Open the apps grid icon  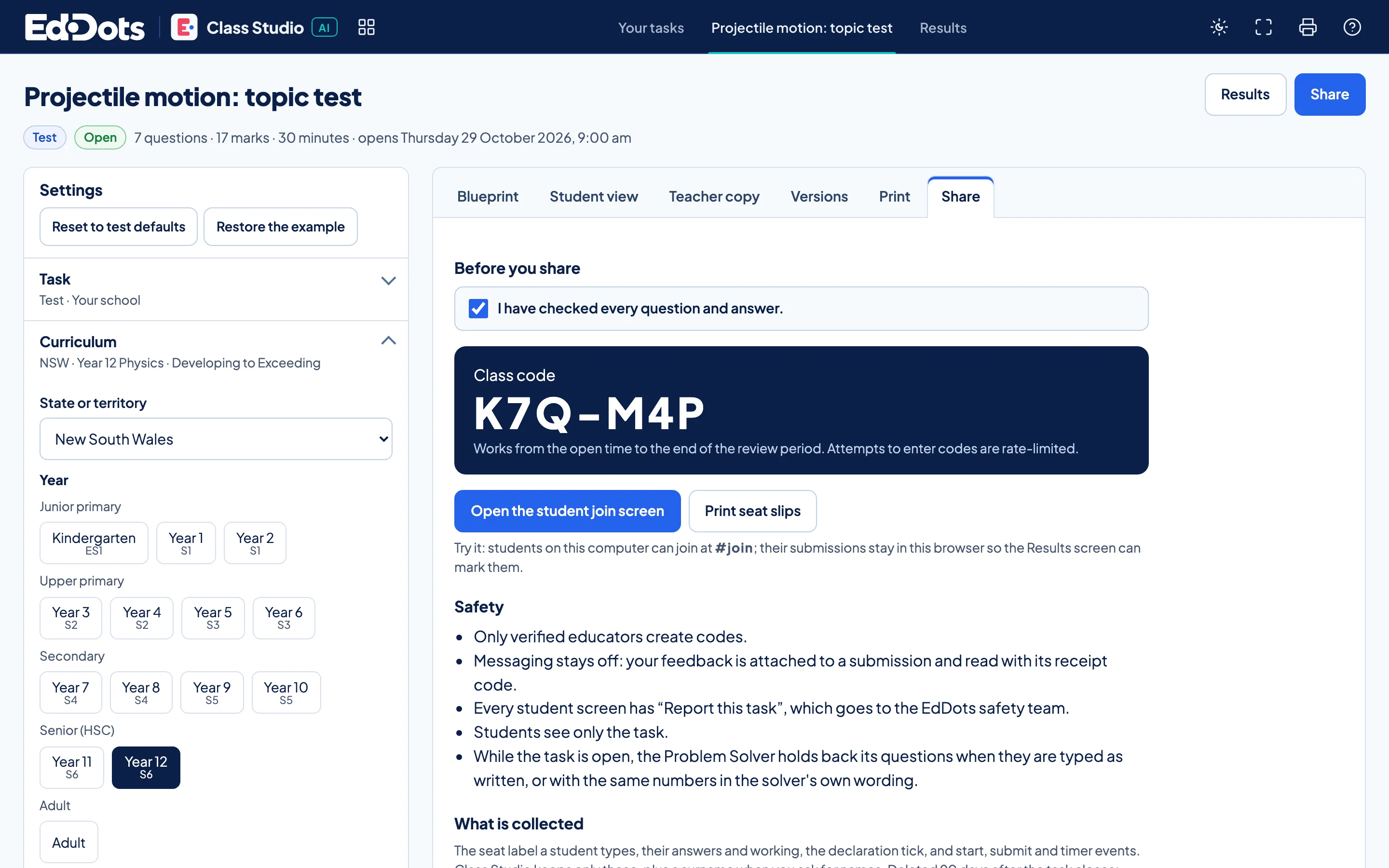[x=366, y=27]
